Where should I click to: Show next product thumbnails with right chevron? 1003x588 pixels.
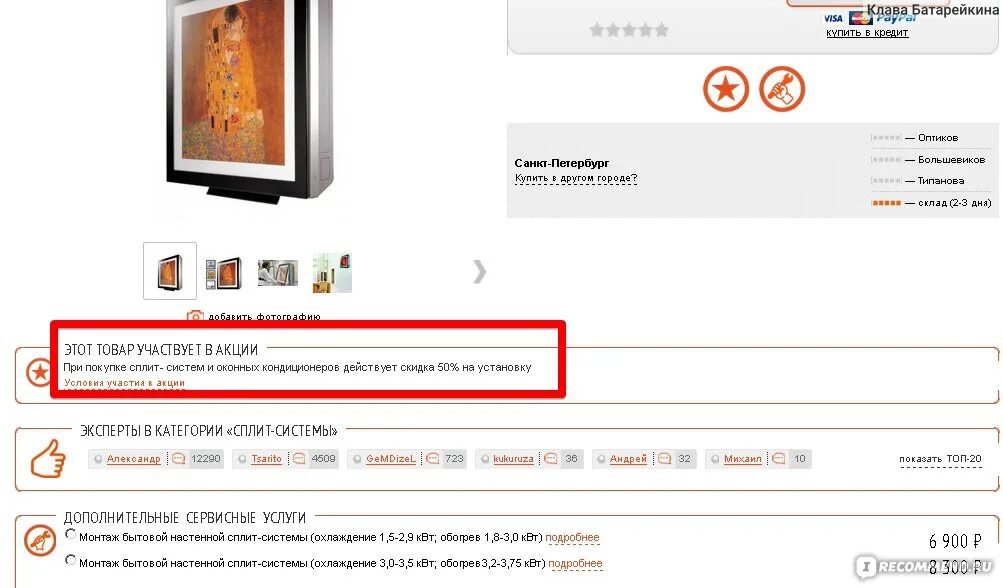(480, 272)
